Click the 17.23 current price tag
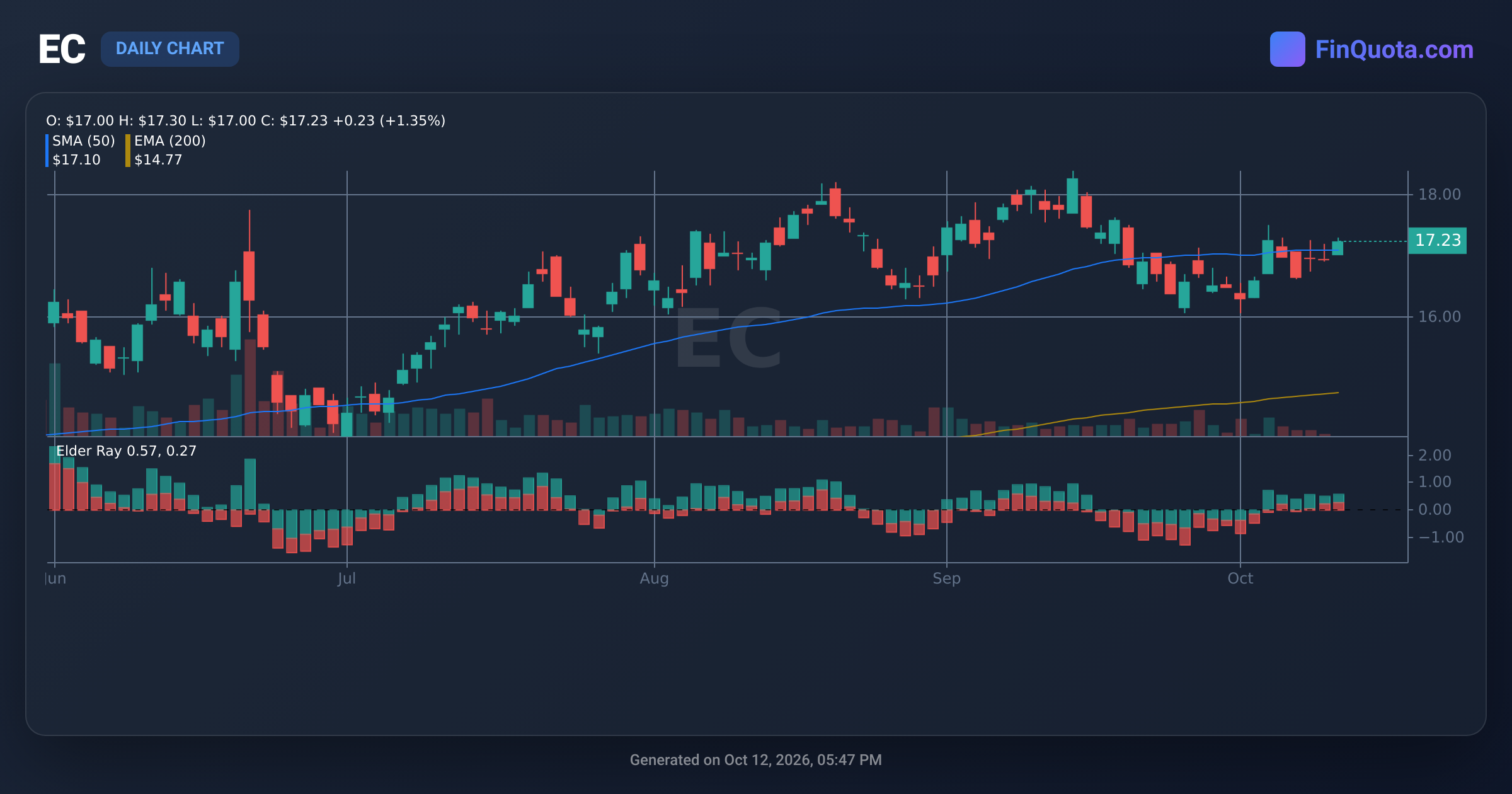 click(1437, 240)
